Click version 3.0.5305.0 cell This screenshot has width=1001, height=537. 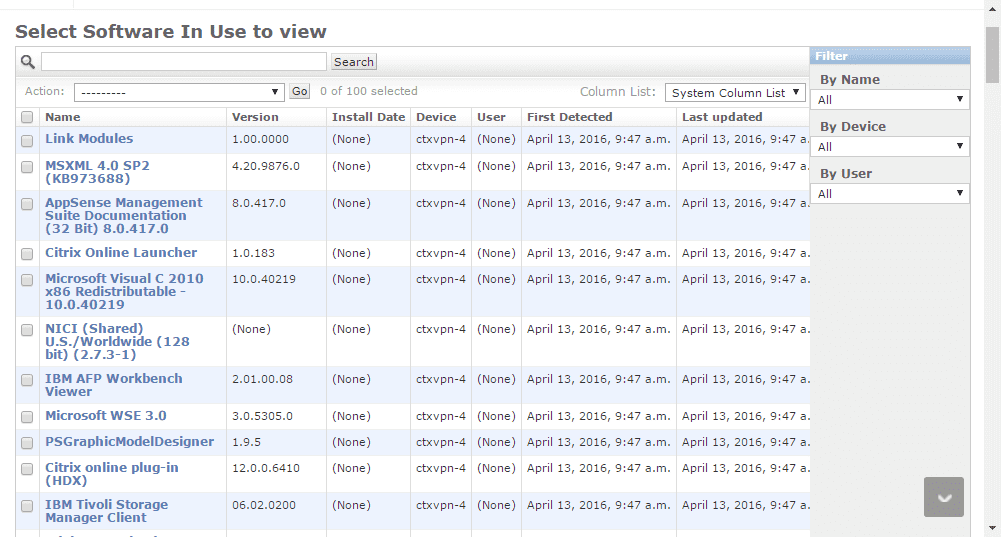(x=262, y=416)
